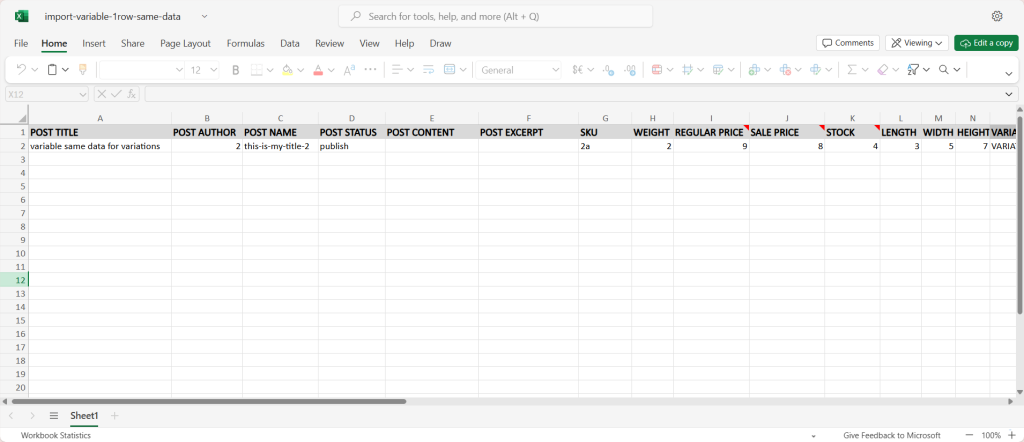1024x442 pixels.
Task: Click the Fill Color bucket icon
Action: point(287,70)
